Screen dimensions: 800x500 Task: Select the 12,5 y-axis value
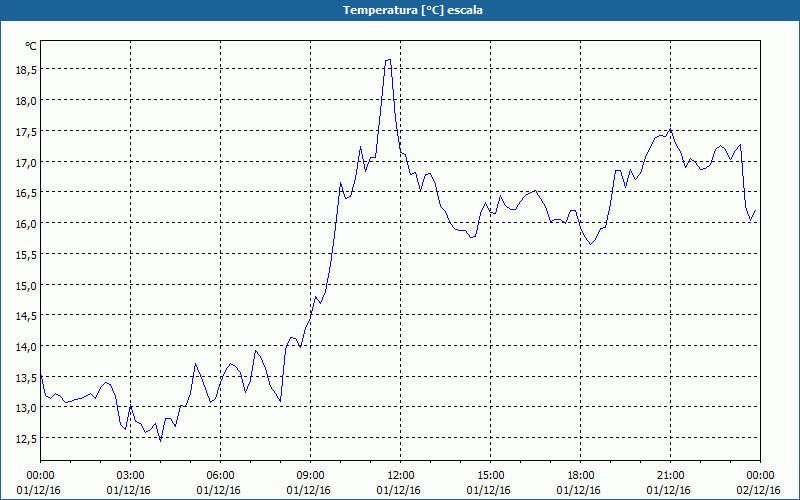point(26,439)
